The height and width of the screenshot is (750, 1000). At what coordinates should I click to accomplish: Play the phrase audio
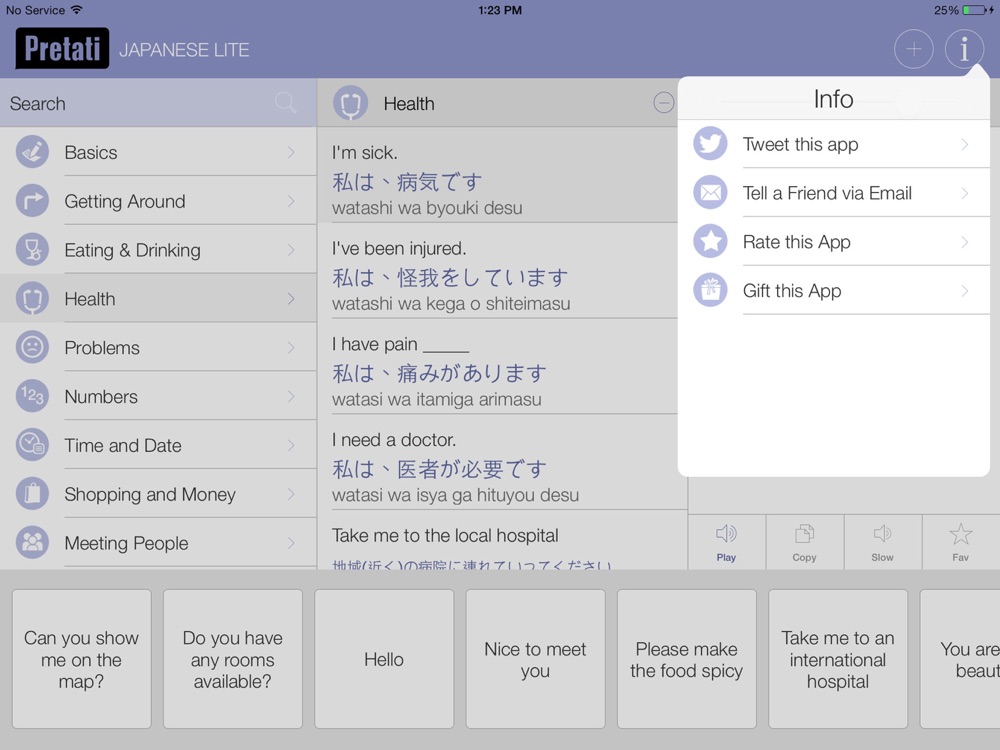tap(726, 542)
